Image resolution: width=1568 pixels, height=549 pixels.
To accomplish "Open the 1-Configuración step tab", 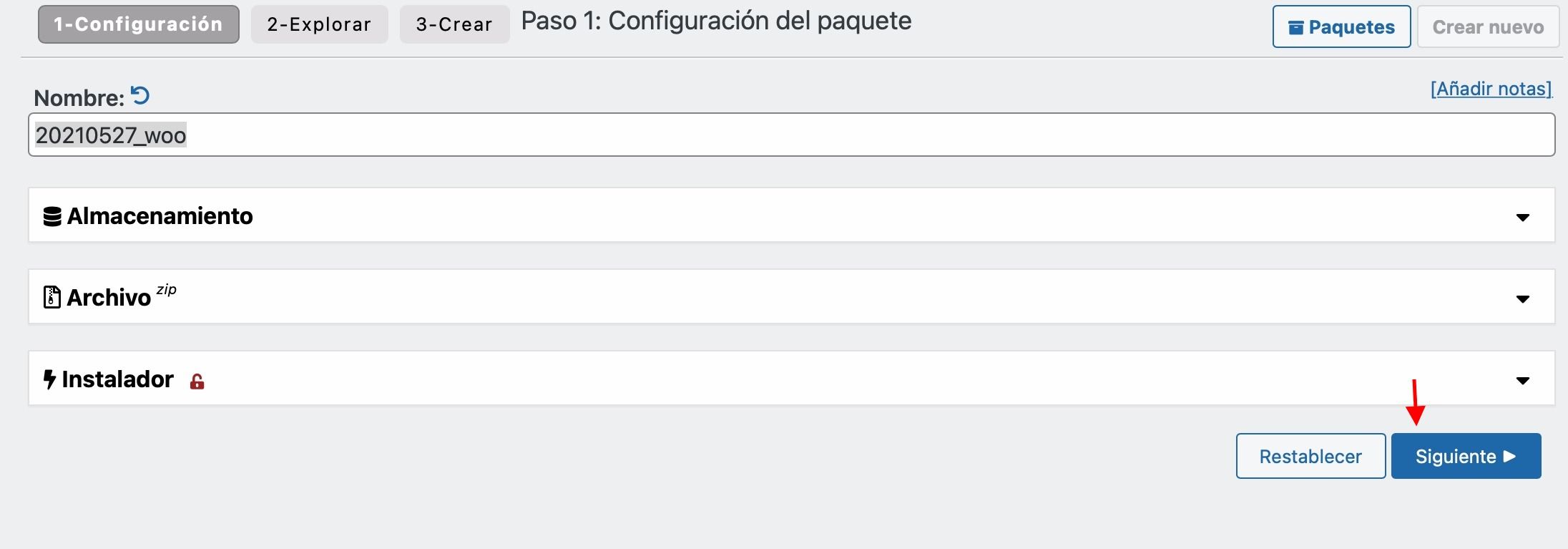I will (x=139, y=24).
